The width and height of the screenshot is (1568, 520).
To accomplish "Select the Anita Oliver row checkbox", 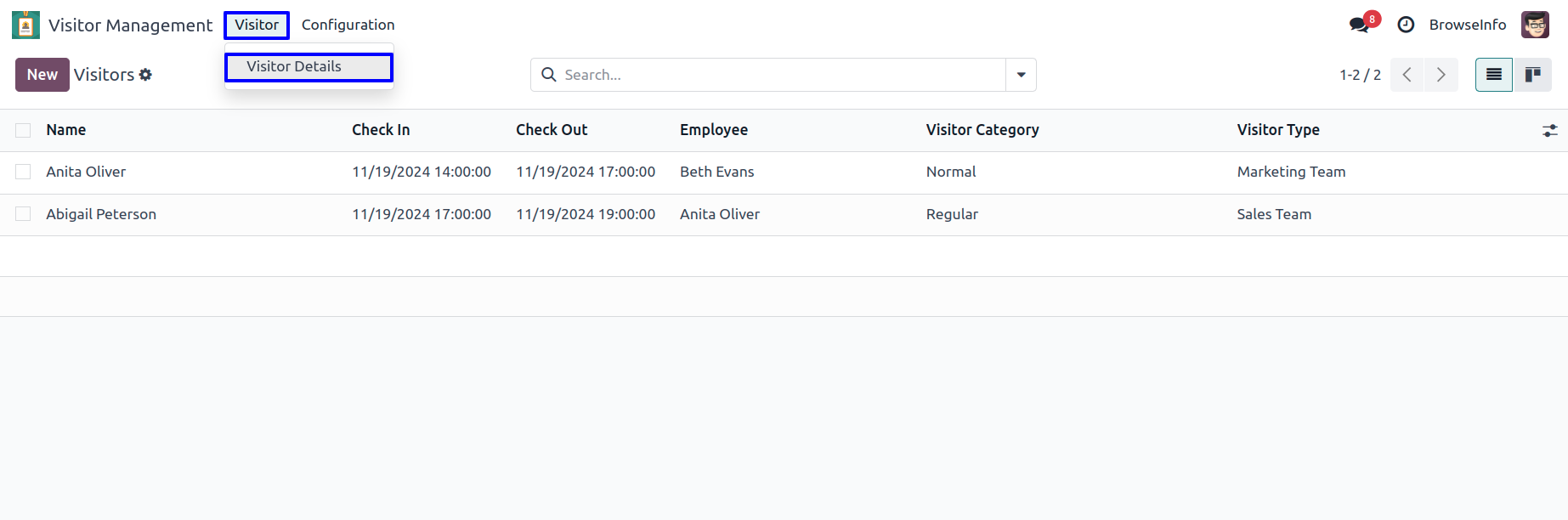I will [x=23, y=172].
